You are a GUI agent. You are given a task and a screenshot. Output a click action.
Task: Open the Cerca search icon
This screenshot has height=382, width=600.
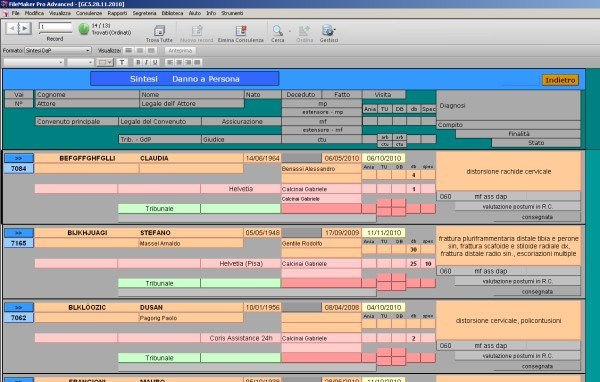277,31
